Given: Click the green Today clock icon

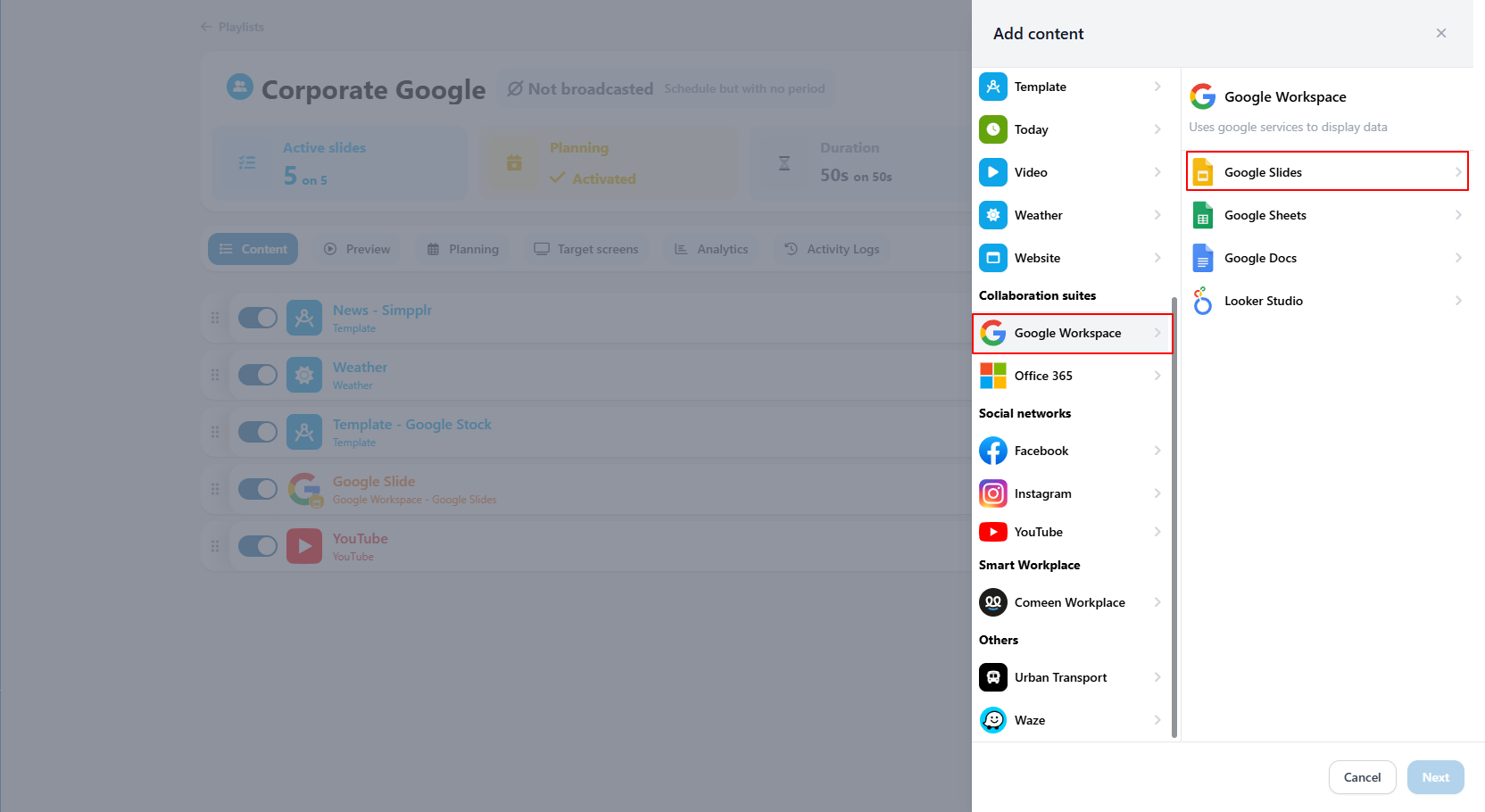Looking at the screenshot, I should click(x=993, y=129).
